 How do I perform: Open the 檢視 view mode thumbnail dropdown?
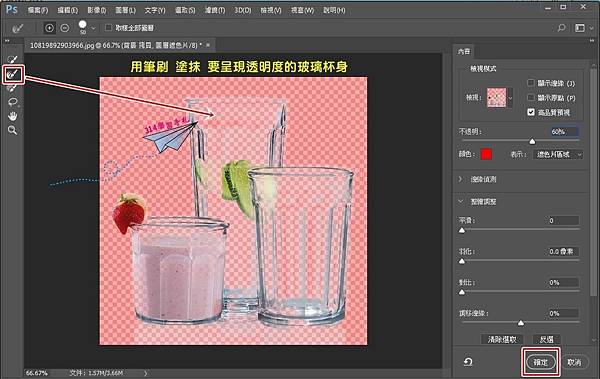[499, 98]
